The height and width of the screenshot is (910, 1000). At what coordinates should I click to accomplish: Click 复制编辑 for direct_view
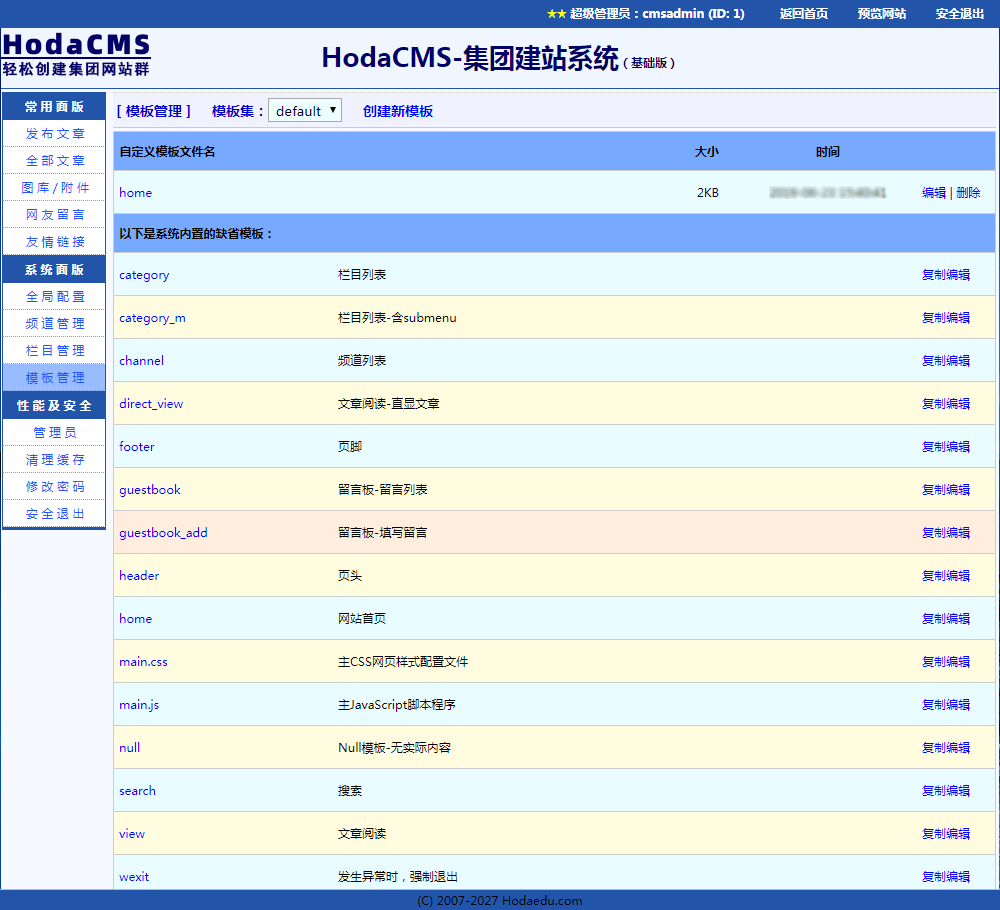(946, 404)
